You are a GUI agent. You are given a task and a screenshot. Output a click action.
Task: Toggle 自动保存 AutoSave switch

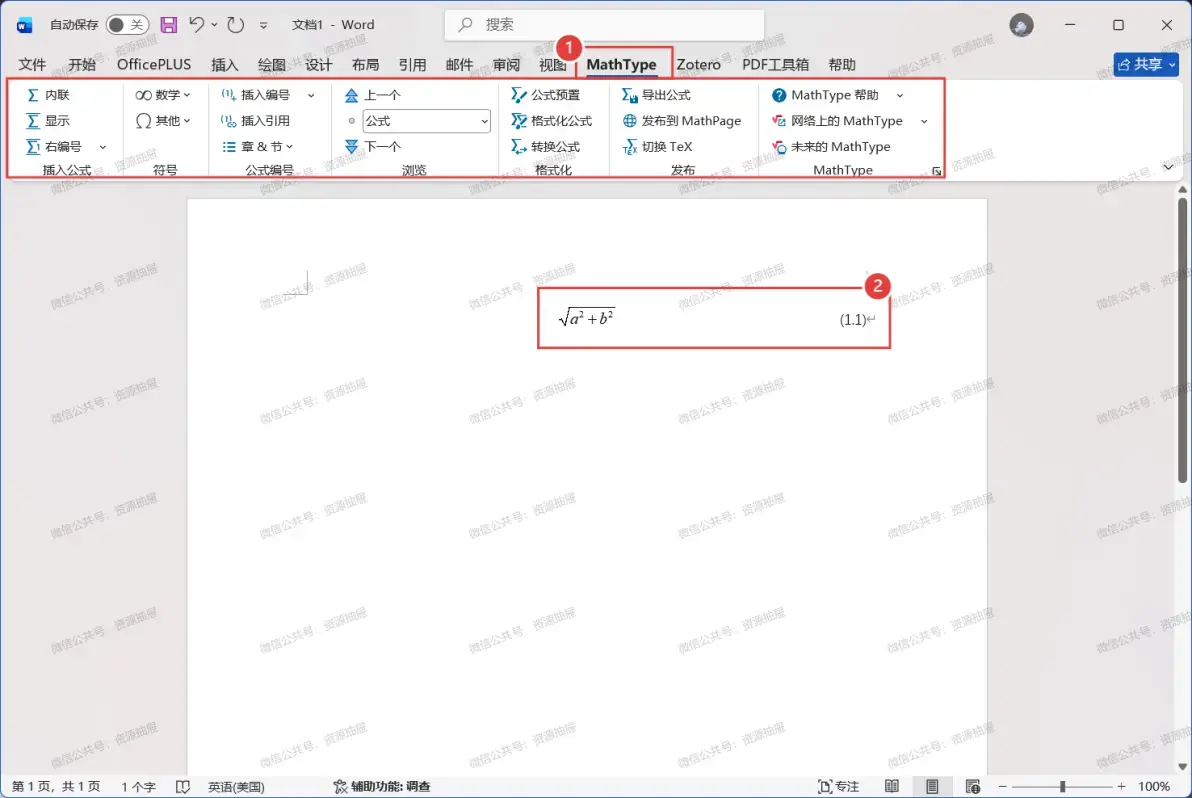(x=126, y=25)
